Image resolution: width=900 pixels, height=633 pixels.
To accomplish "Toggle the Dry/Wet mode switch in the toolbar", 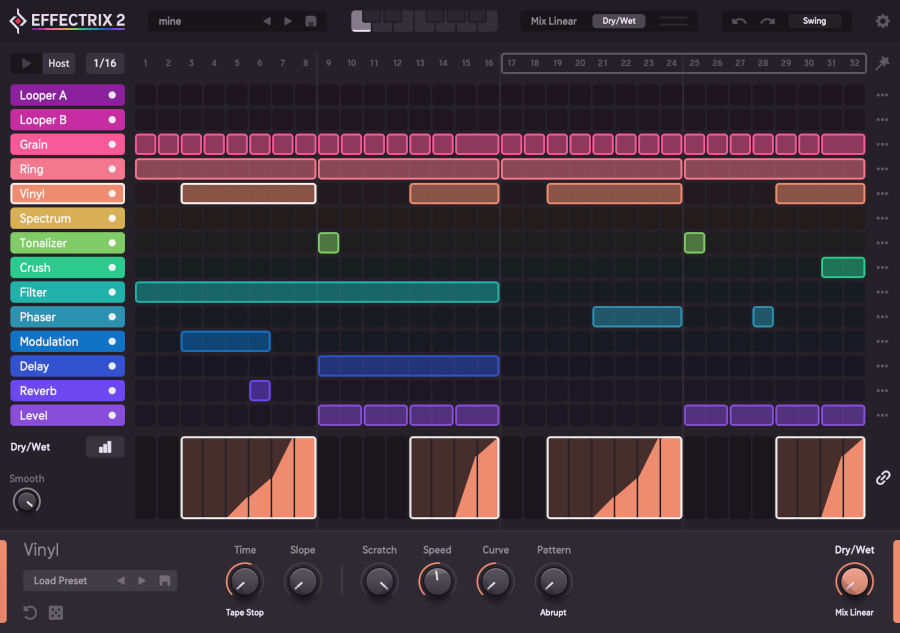I will pyautogui.click(x=618, y=19).
